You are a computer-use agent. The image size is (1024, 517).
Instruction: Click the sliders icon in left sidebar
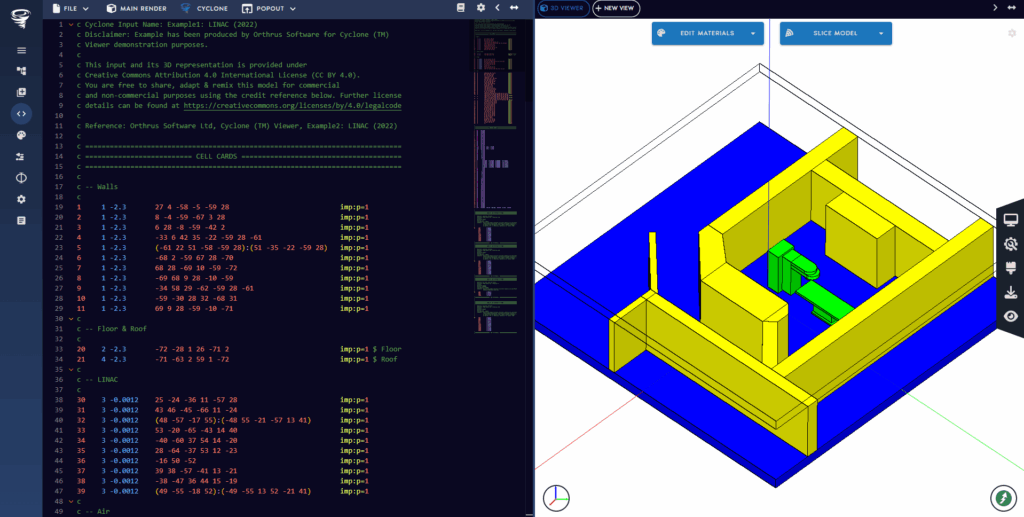tap(21, 157)
